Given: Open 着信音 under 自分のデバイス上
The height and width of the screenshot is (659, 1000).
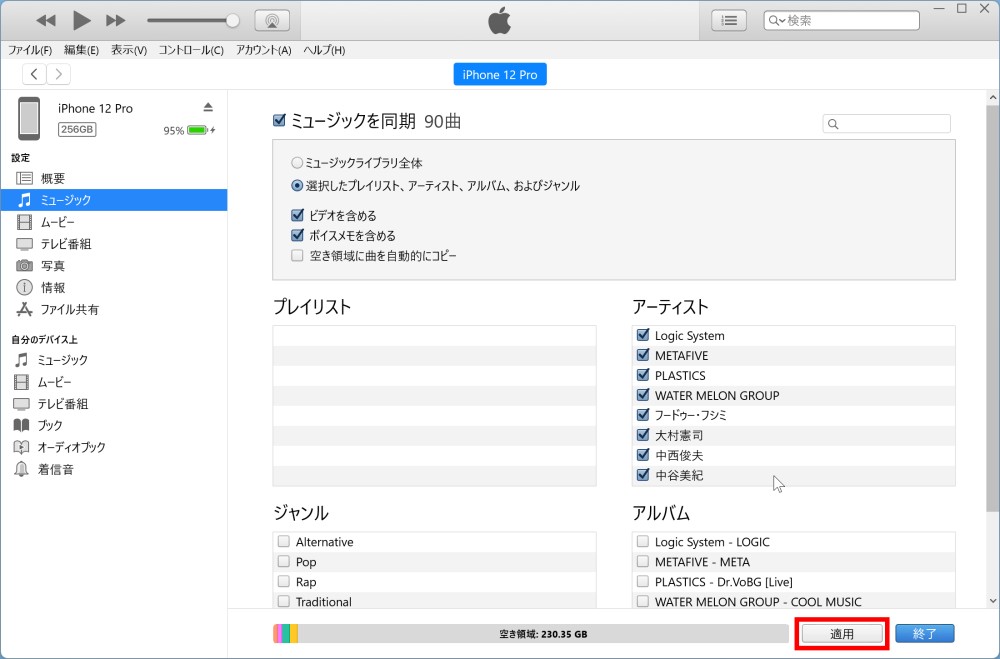Looking at the screenshot, I should [58, 468].
